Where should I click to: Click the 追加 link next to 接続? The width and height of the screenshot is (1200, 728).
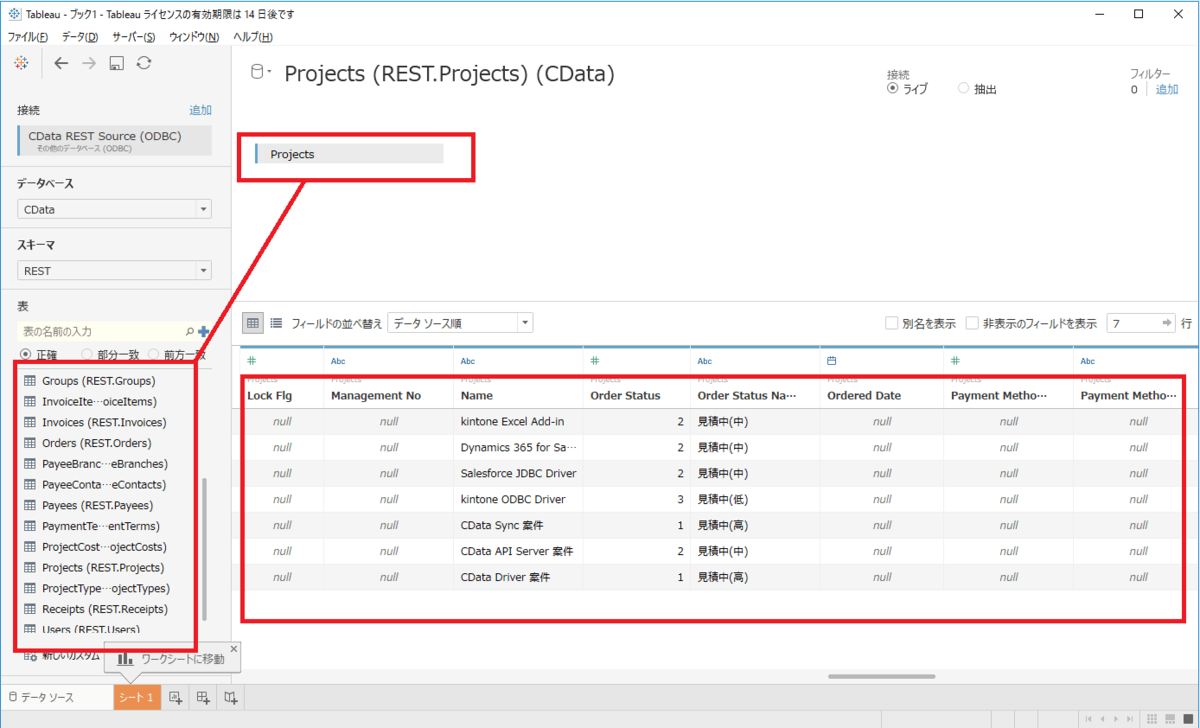click(x=200, y=110)
